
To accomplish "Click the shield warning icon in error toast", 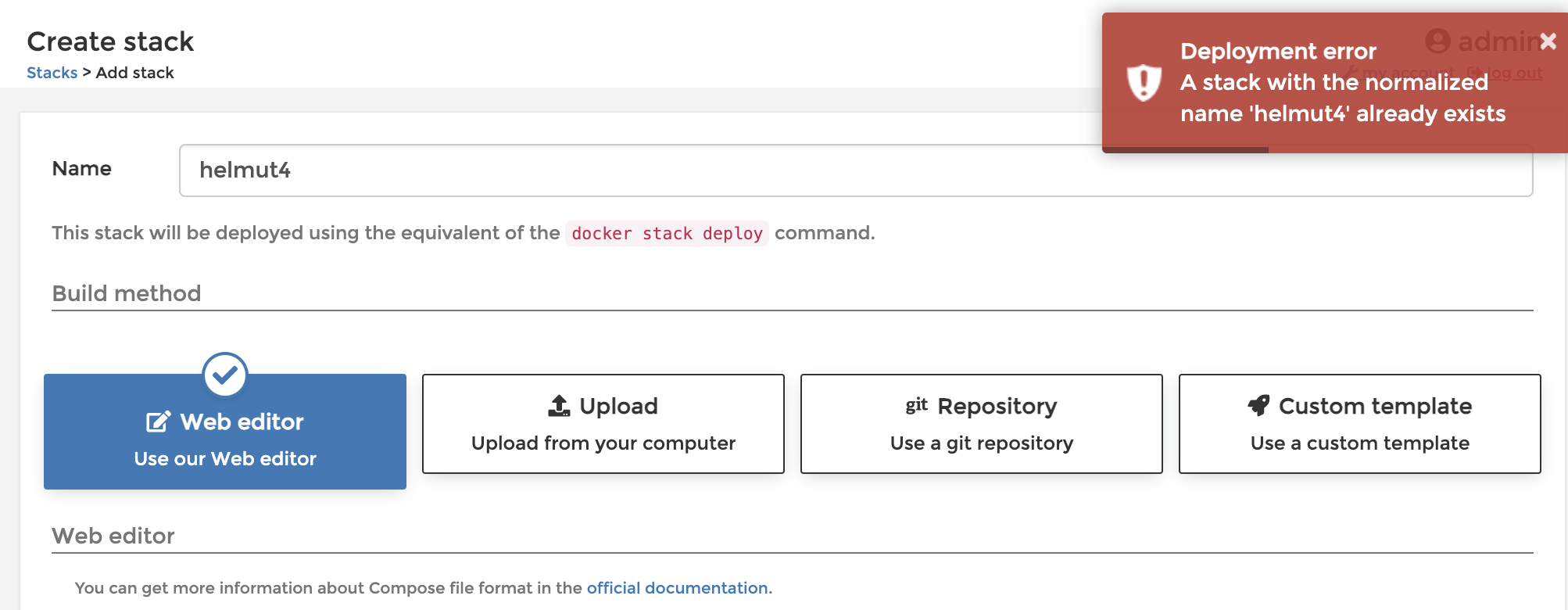I will (1144, 82).
